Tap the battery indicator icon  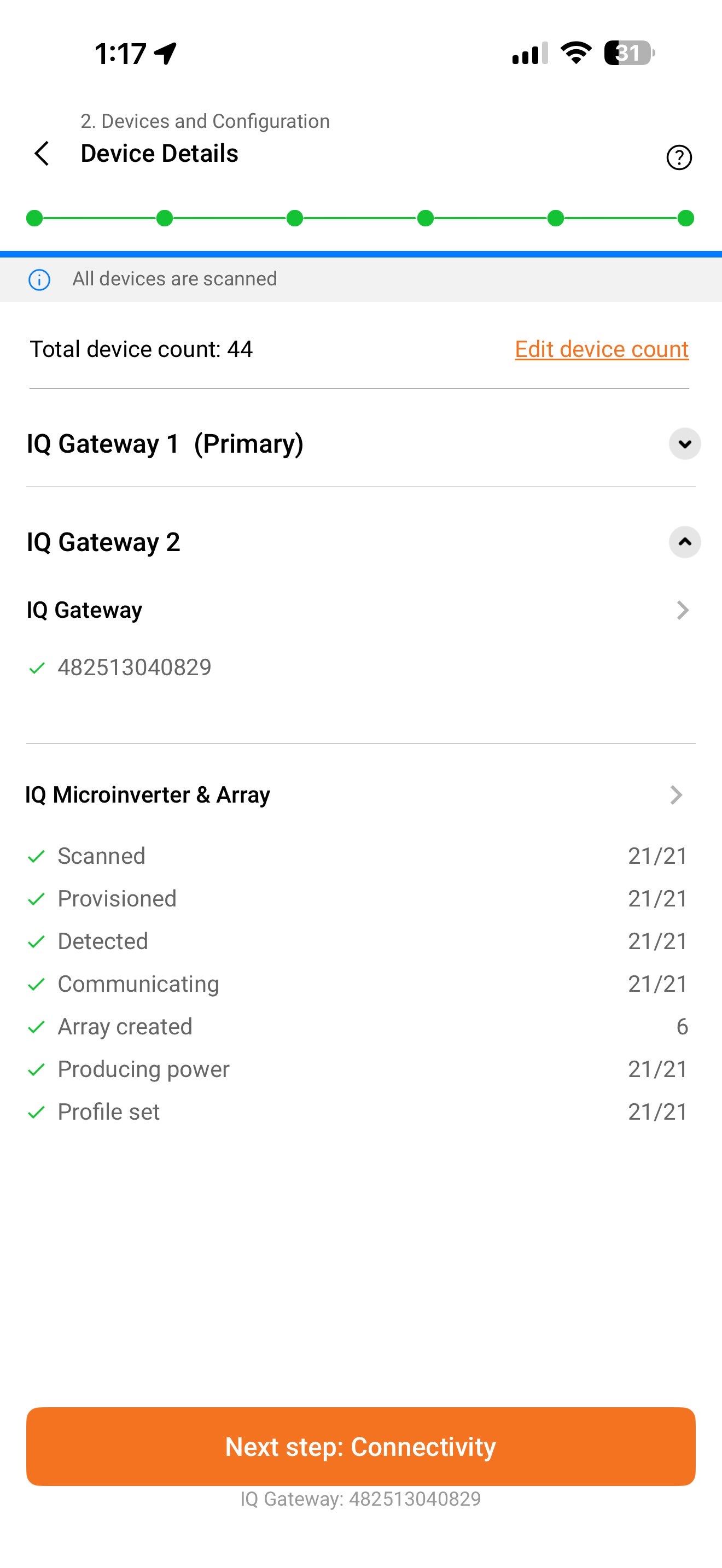[x=629, y=53]
